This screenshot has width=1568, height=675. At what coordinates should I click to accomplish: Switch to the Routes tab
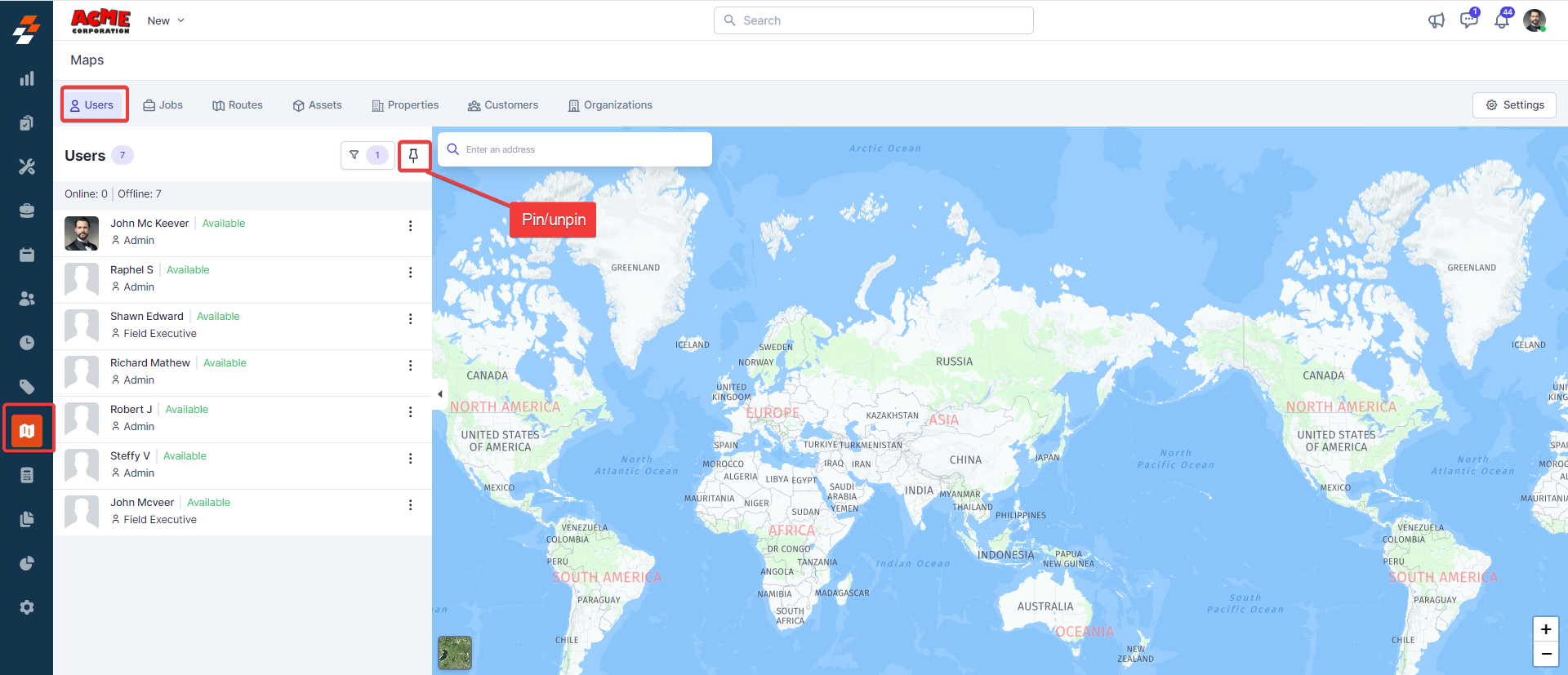coord(238,105)
